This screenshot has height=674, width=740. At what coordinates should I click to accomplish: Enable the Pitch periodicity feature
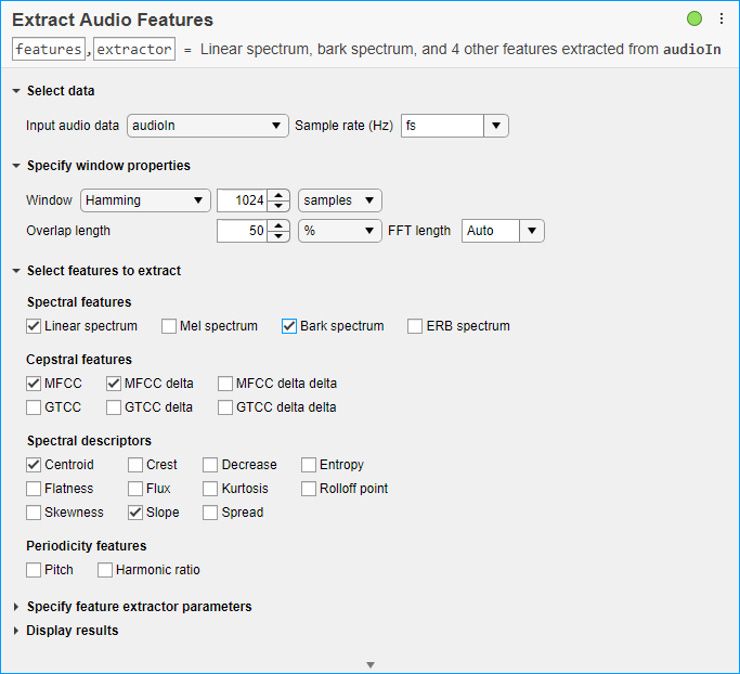[34, 570]
